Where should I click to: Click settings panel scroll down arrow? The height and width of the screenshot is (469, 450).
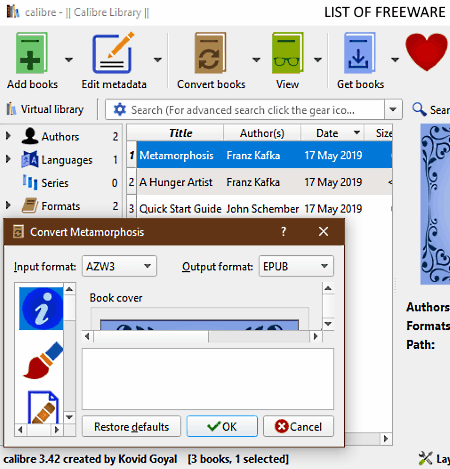point(328,324)
